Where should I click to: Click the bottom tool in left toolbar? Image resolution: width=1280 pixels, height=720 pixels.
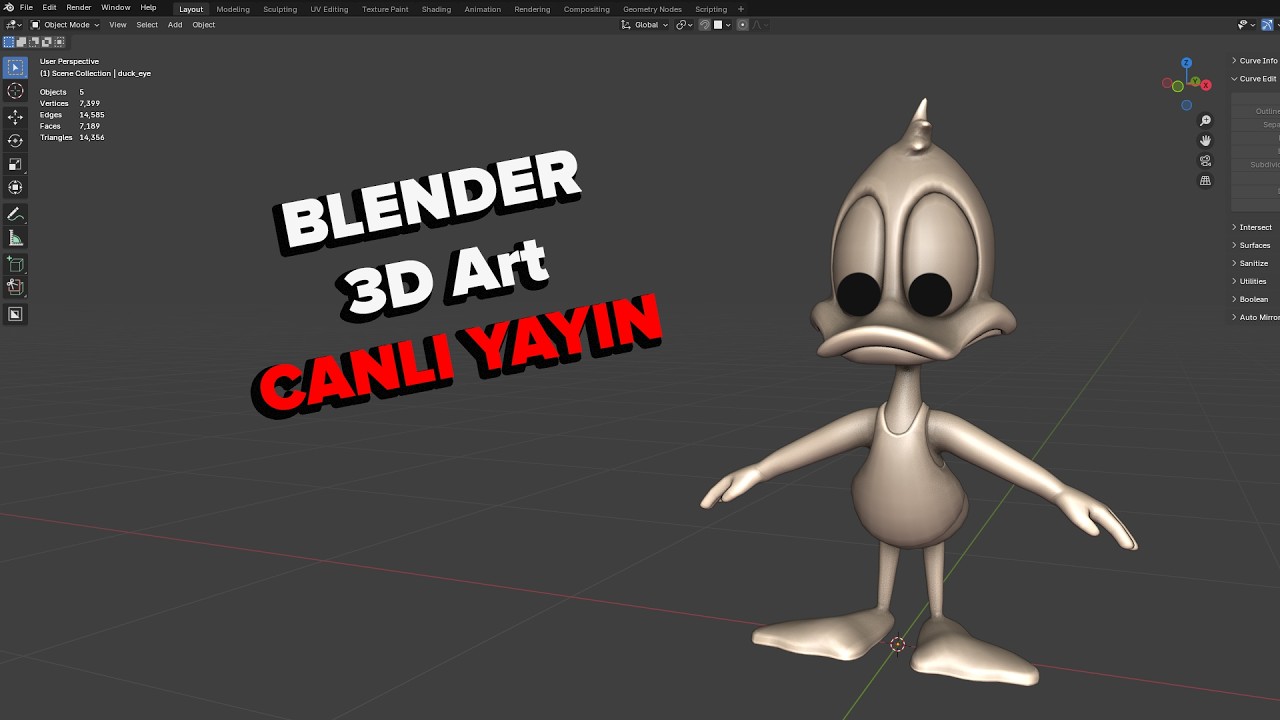tap(15, 314)
